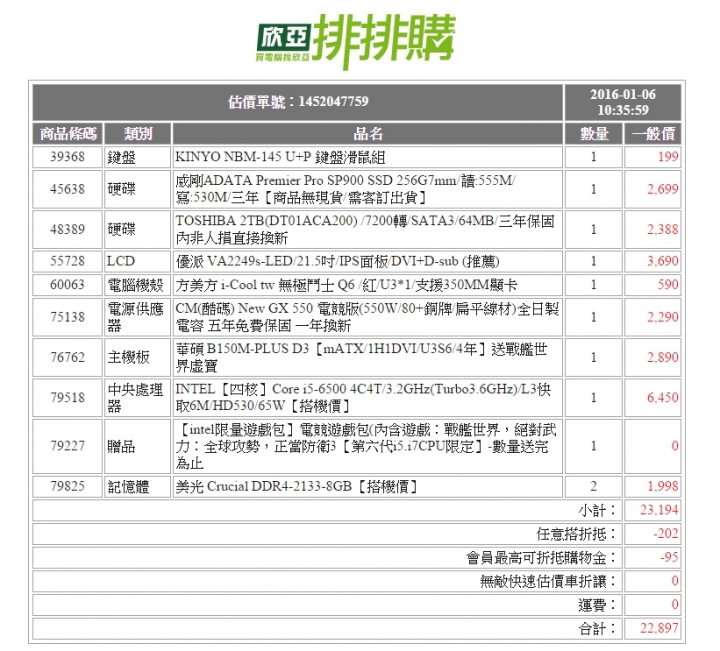Click the 任意搭折抵 label
The height and width of the screenshot is (651, 720).
tap(577, 534)
